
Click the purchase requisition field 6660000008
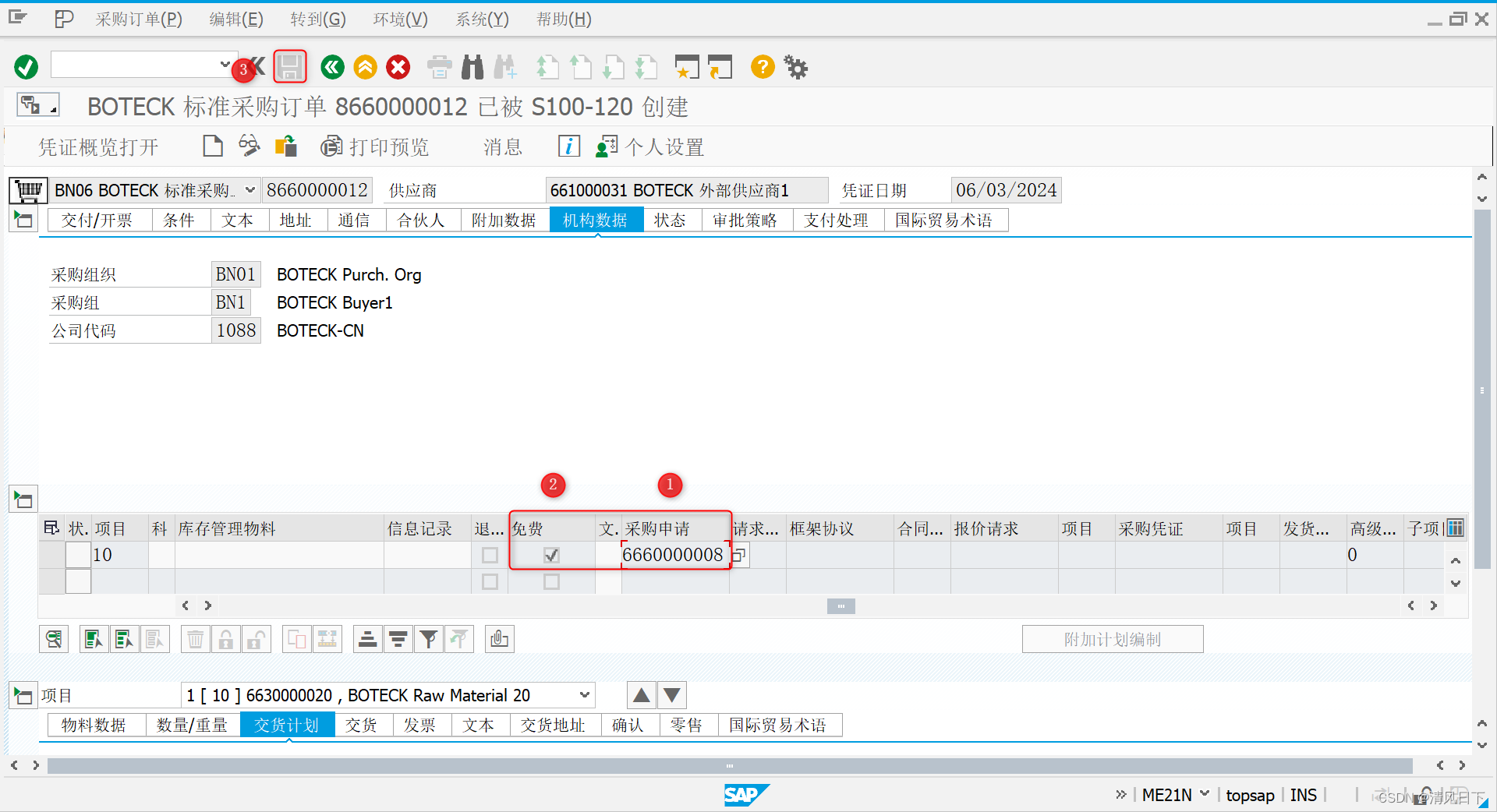click(x=674, y=555)
